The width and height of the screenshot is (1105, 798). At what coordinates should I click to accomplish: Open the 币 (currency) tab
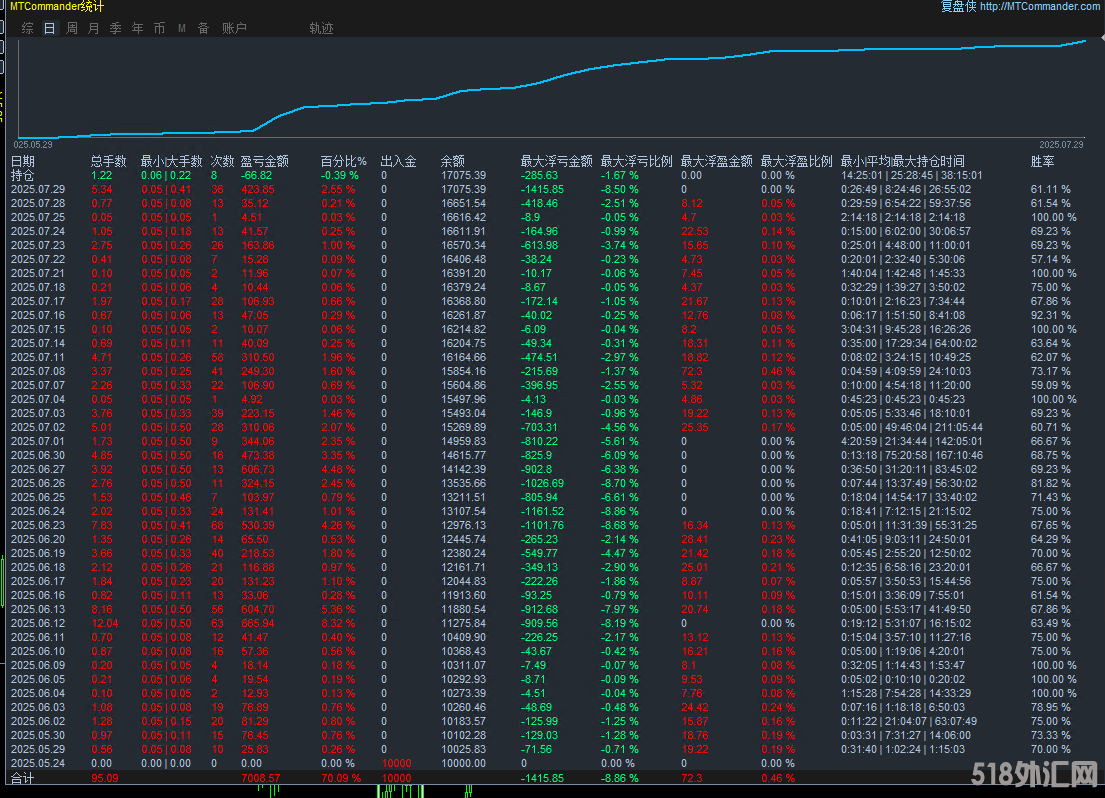tap(160, 29)
